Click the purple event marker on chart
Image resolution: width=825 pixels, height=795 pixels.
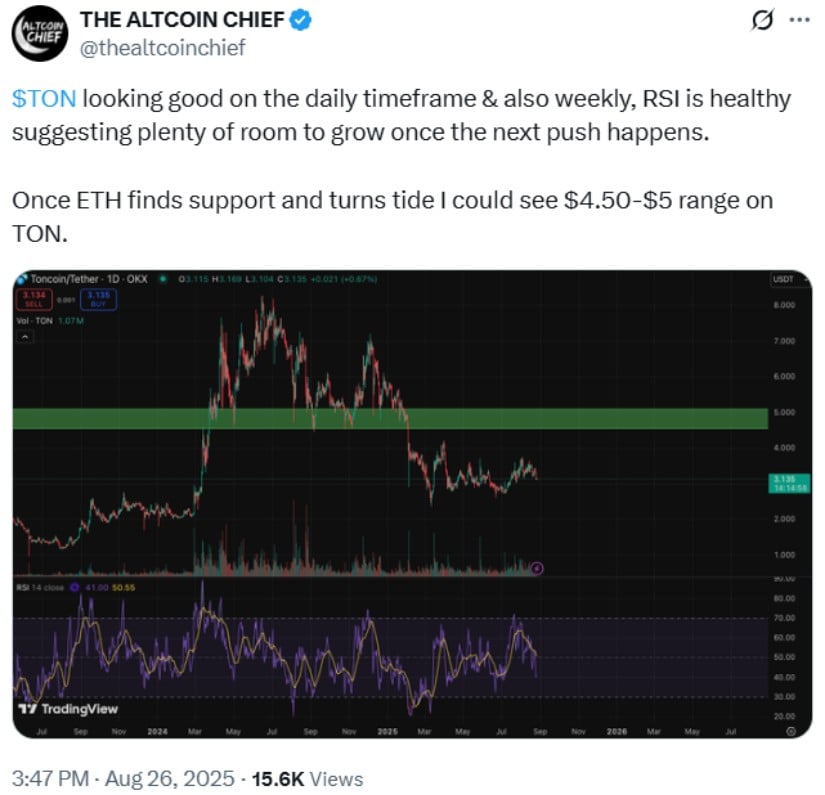537,568
